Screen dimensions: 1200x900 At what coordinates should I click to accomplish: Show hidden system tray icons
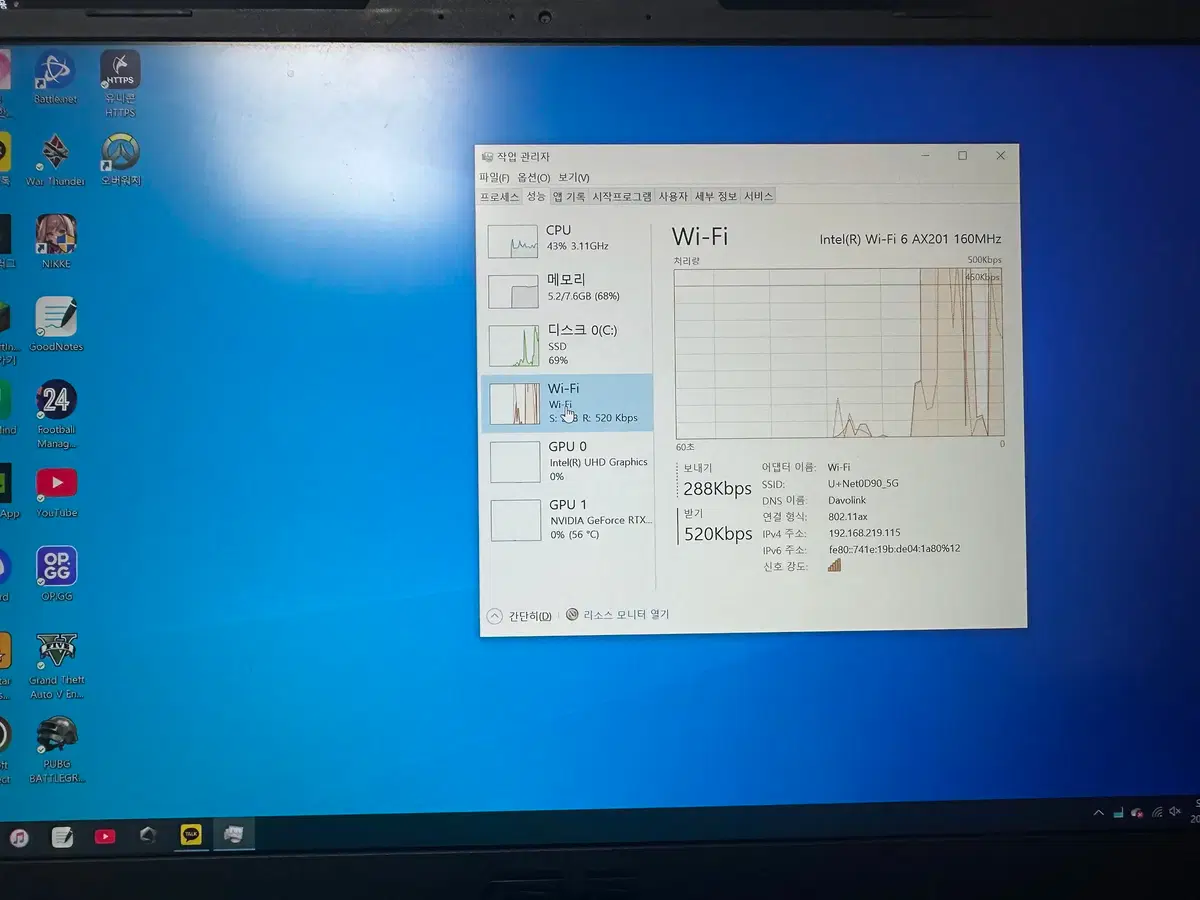[x=1099, y=813]
